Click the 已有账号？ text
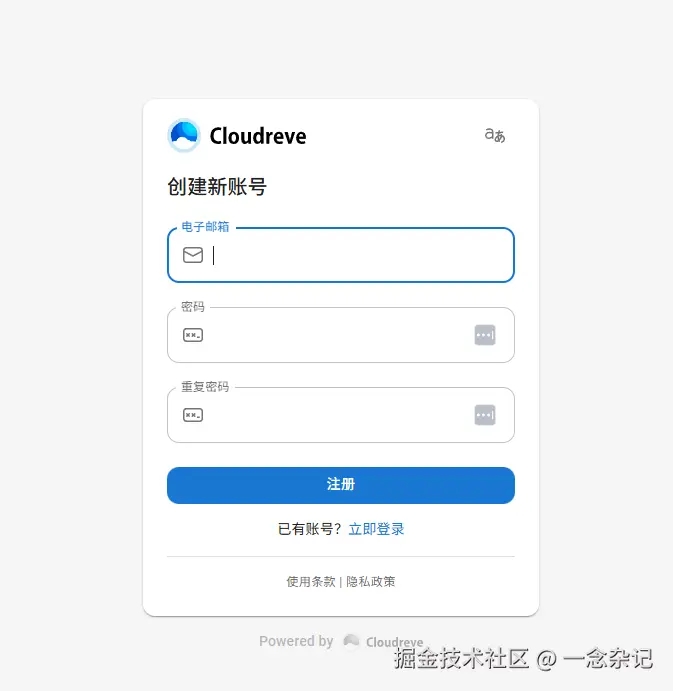The width and height of the screenshot is (673, 691). 309,529
